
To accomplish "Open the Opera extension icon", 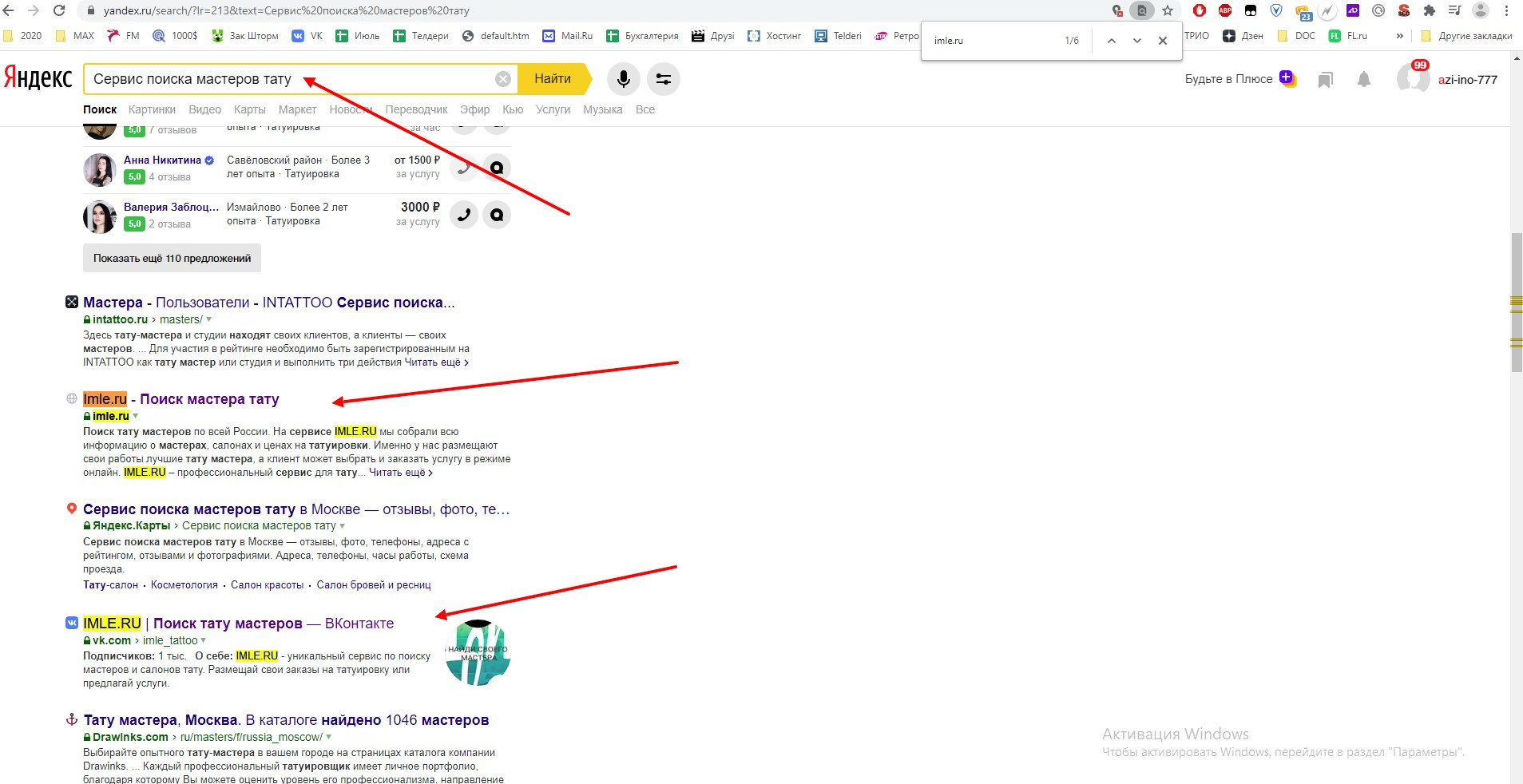I will pyautogui.click(x=1200, y=10).
